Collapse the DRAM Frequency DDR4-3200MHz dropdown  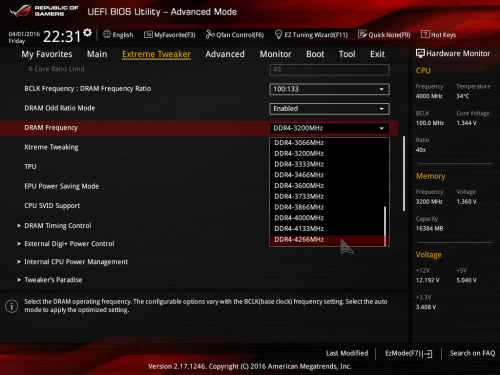point(329,128)
